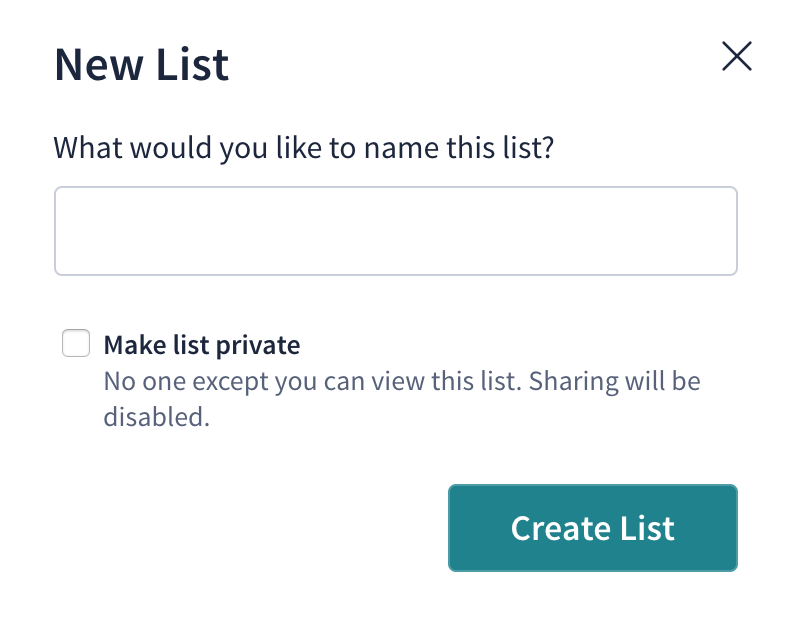Focus the list name text field
The width and height of the screenshot is (790, 628).
(396, 231)
